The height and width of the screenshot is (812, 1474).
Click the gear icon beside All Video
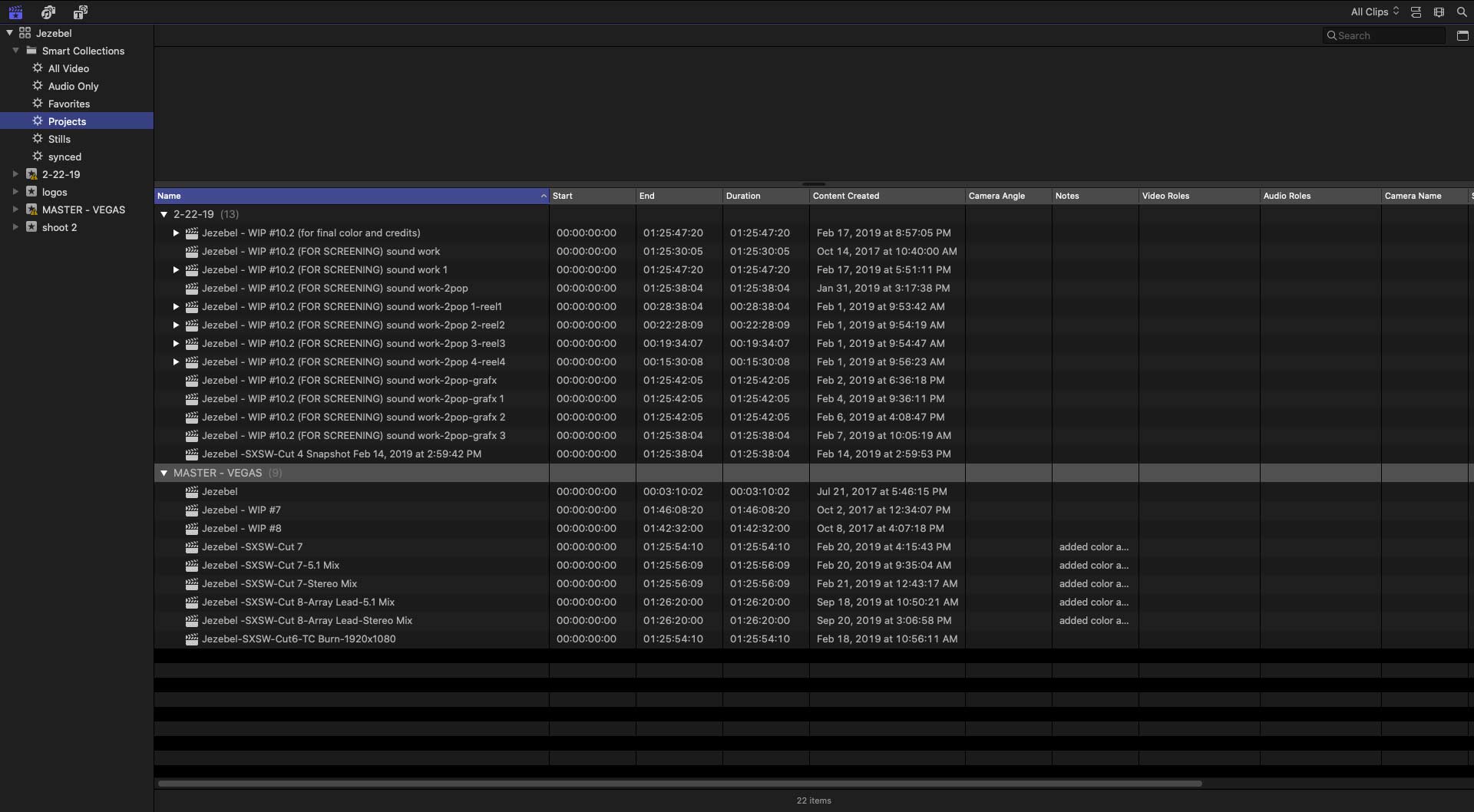(38, 68)
